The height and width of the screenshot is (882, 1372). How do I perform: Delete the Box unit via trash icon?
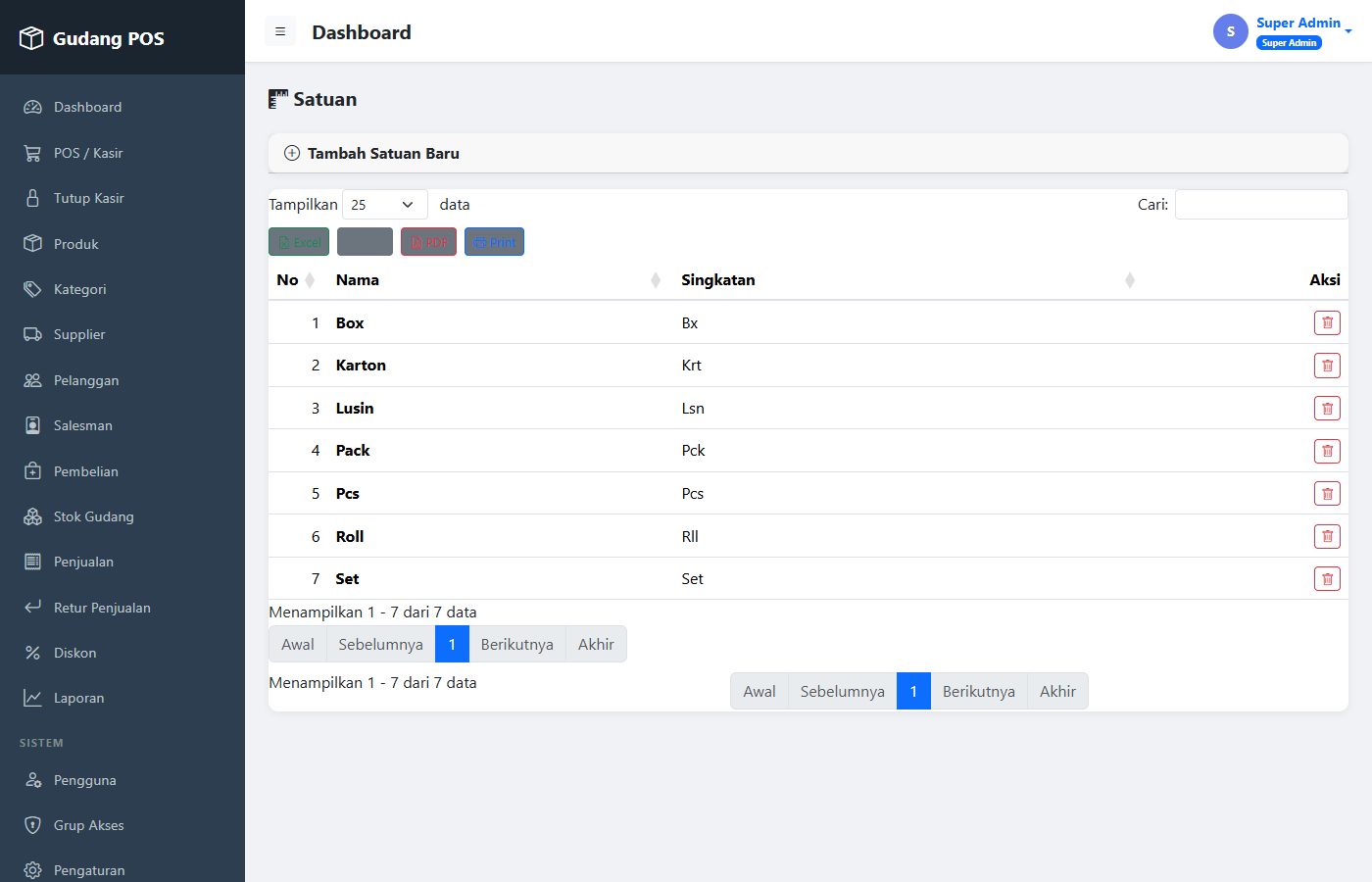pos(1327,322)
